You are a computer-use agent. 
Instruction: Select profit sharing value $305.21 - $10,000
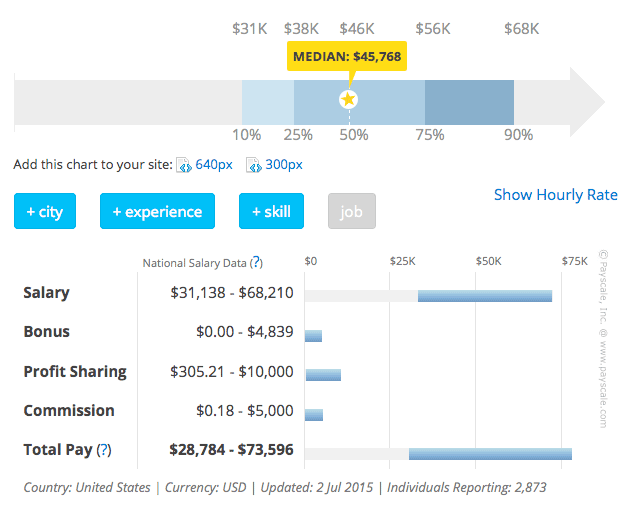[232, 372]
